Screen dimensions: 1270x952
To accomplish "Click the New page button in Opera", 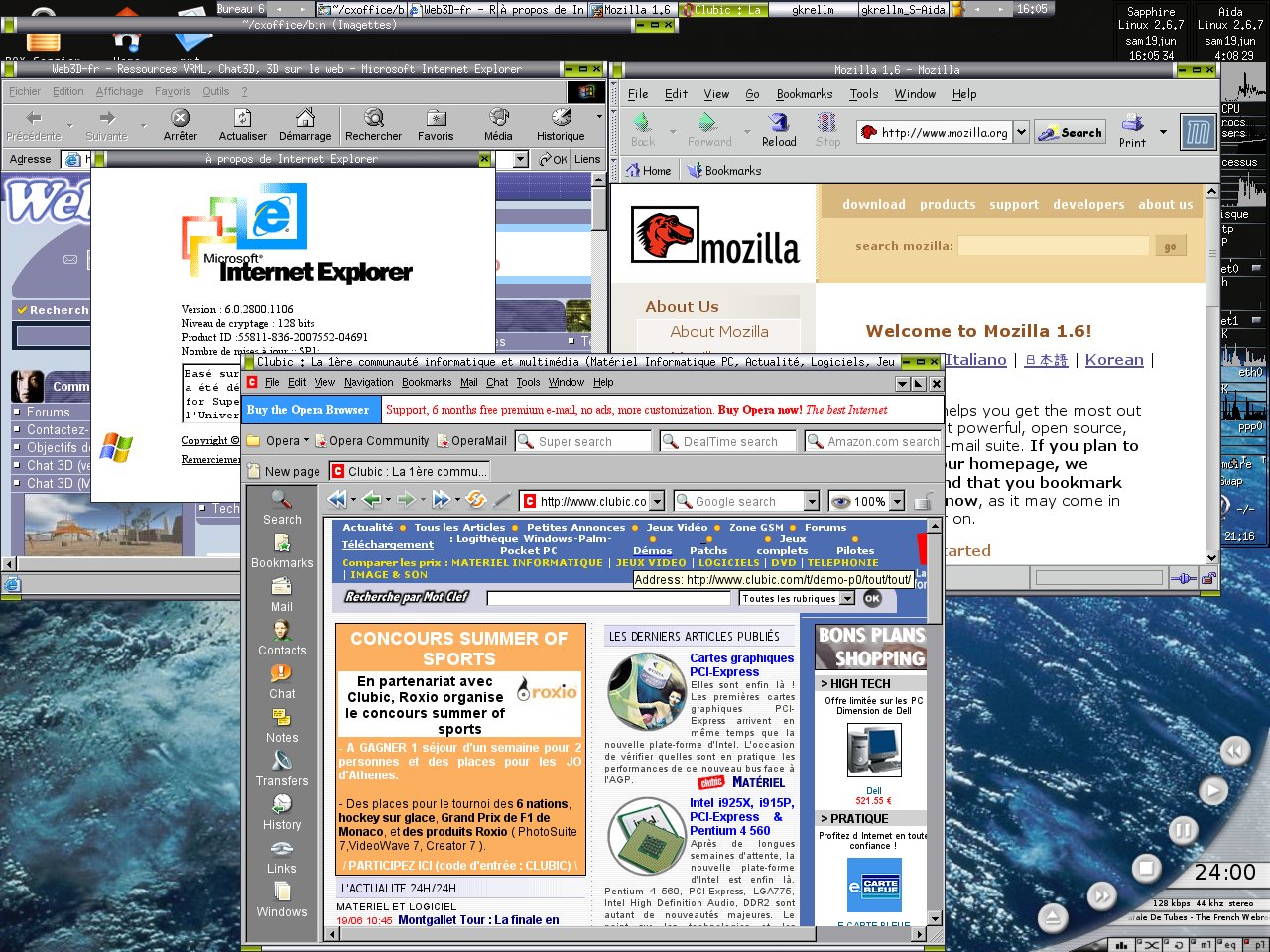I will (283, 472).
